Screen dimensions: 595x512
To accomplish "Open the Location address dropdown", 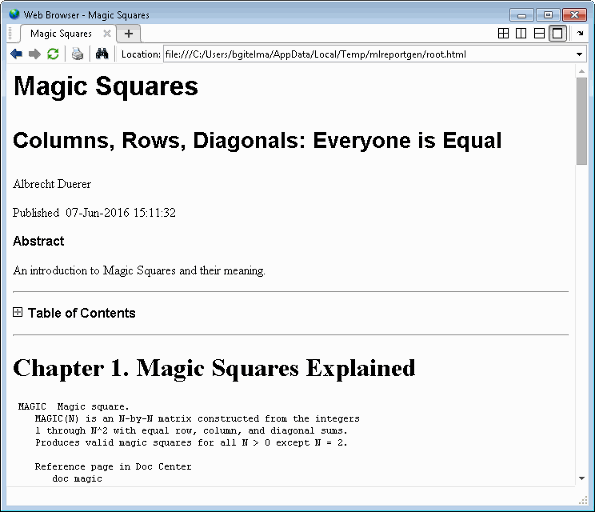I will click(579, 54).
